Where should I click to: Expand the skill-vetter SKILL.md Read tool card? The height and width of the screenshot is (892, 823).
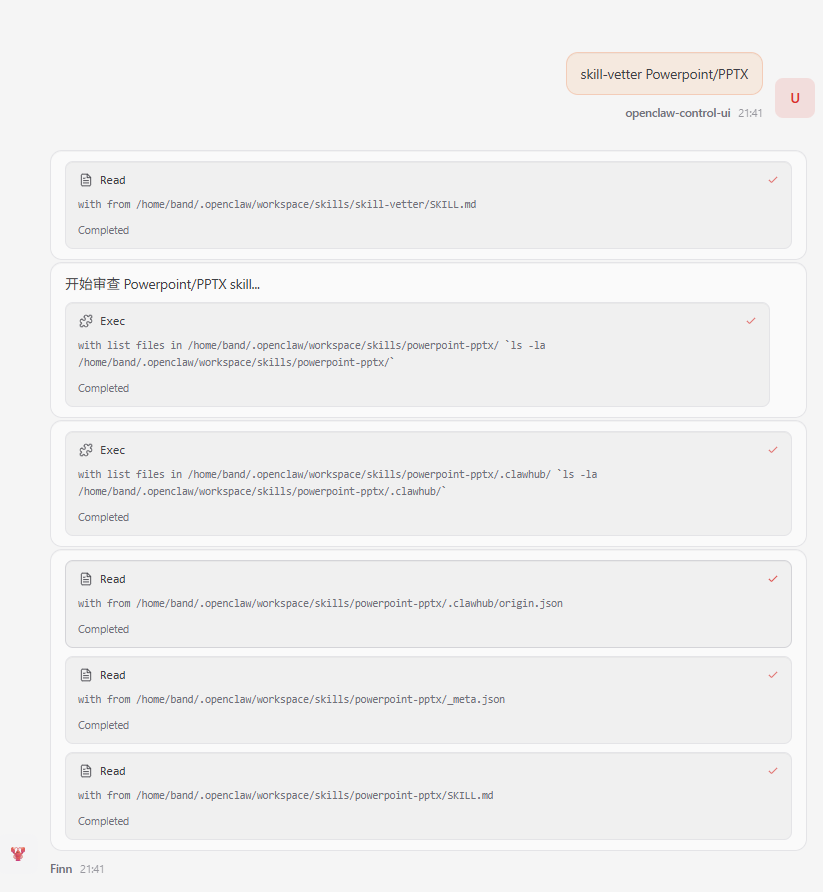pyautogui.click(x=428, y=205)
